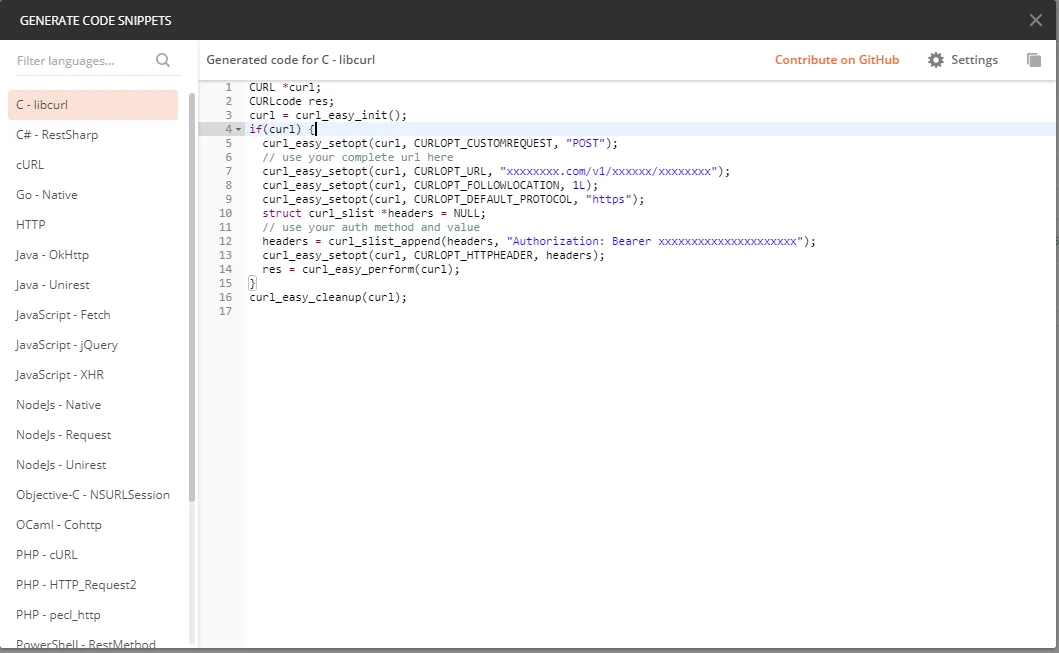1059x653 pixels.
Task: Choose NodeJs - Native language
Action: click(x=93, y=405)
